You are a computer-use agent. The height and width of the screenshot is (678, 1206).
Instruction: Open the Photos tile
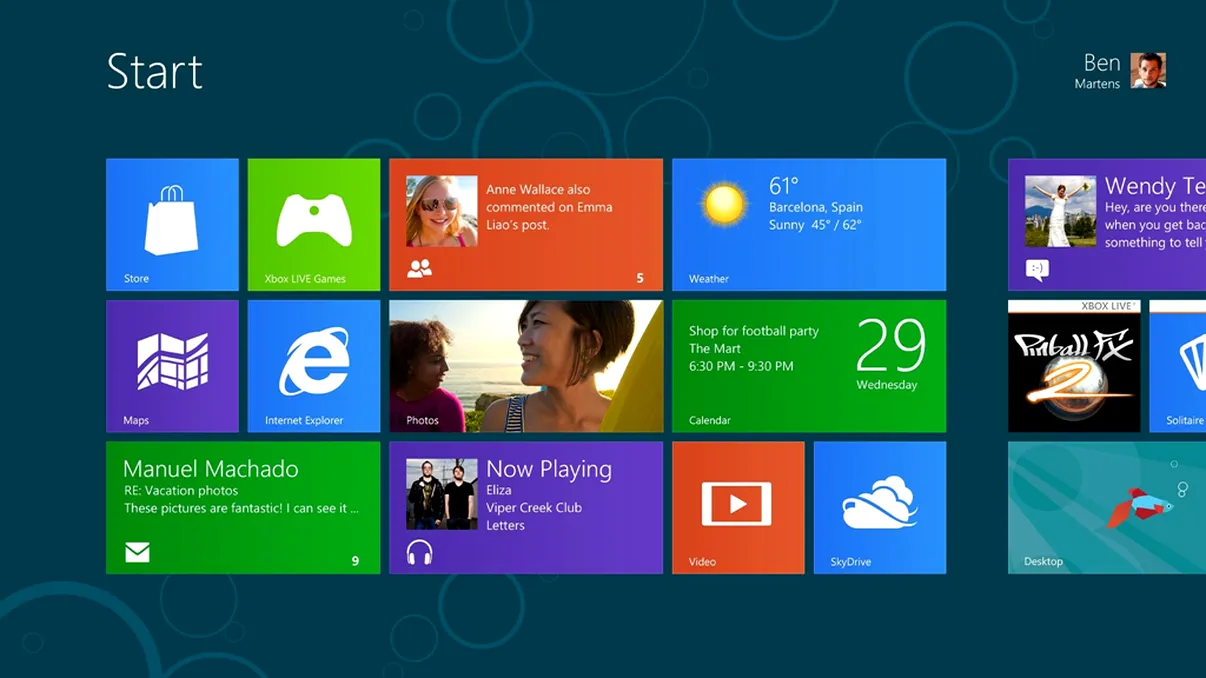[x=525, y=366]
